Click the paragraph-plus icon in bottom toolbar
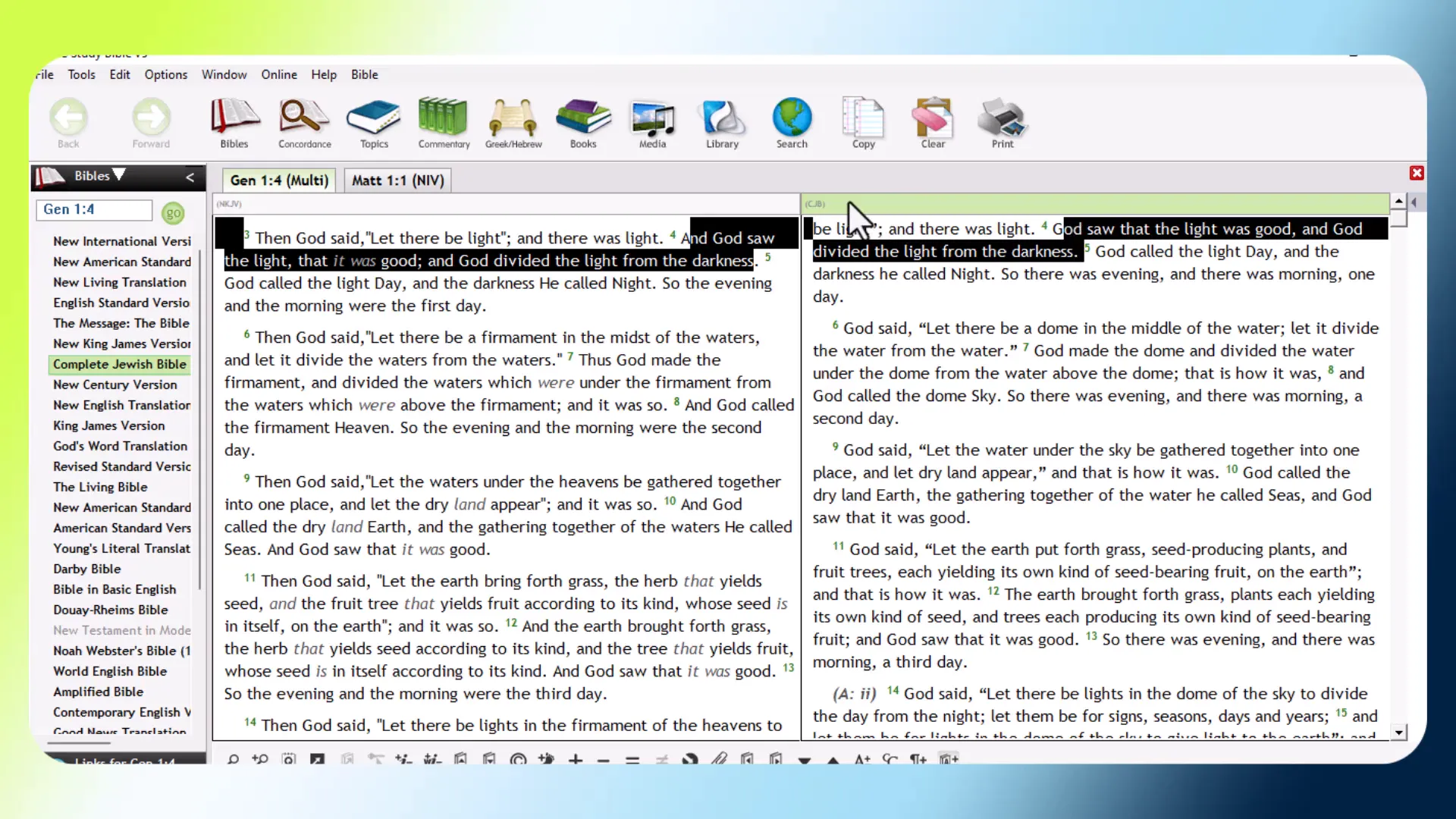Screen dimensions: 1456x819 coord(918,759)
